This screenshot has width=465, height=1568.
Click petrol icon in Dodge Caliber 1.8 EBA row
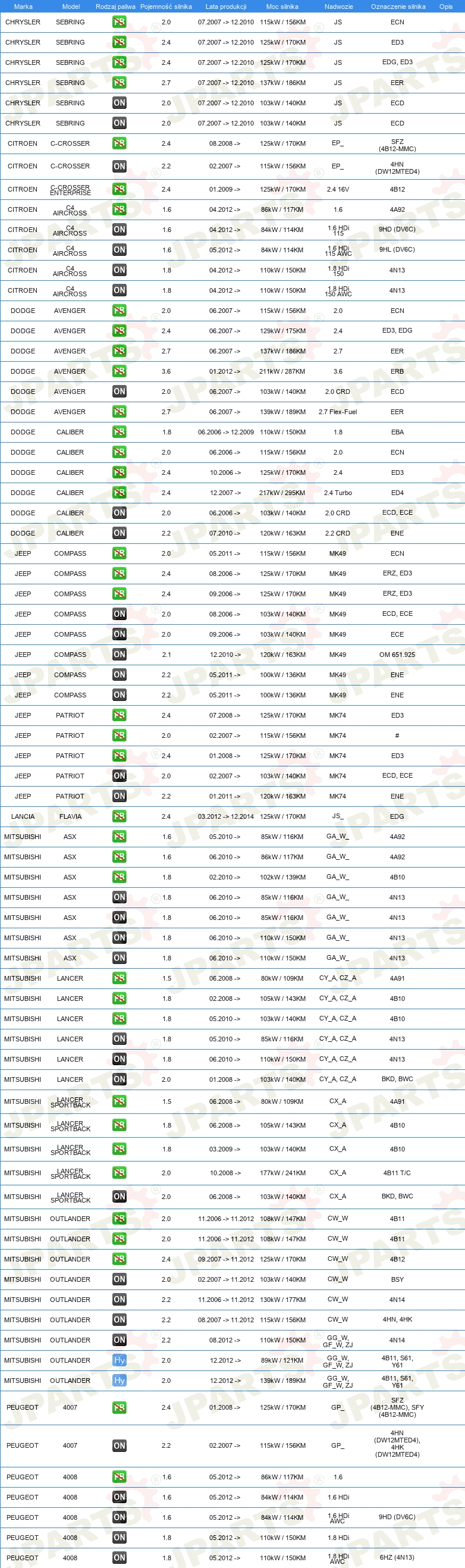point(120,432)
